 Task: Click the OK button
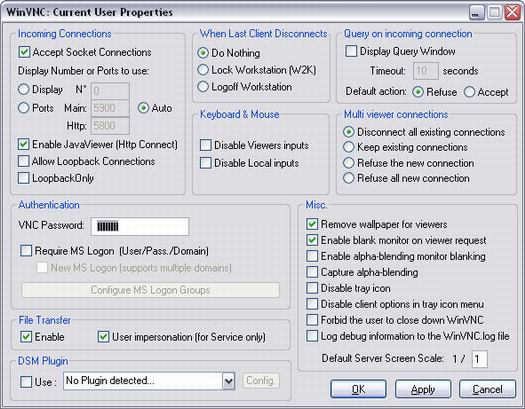pos(358,389)
